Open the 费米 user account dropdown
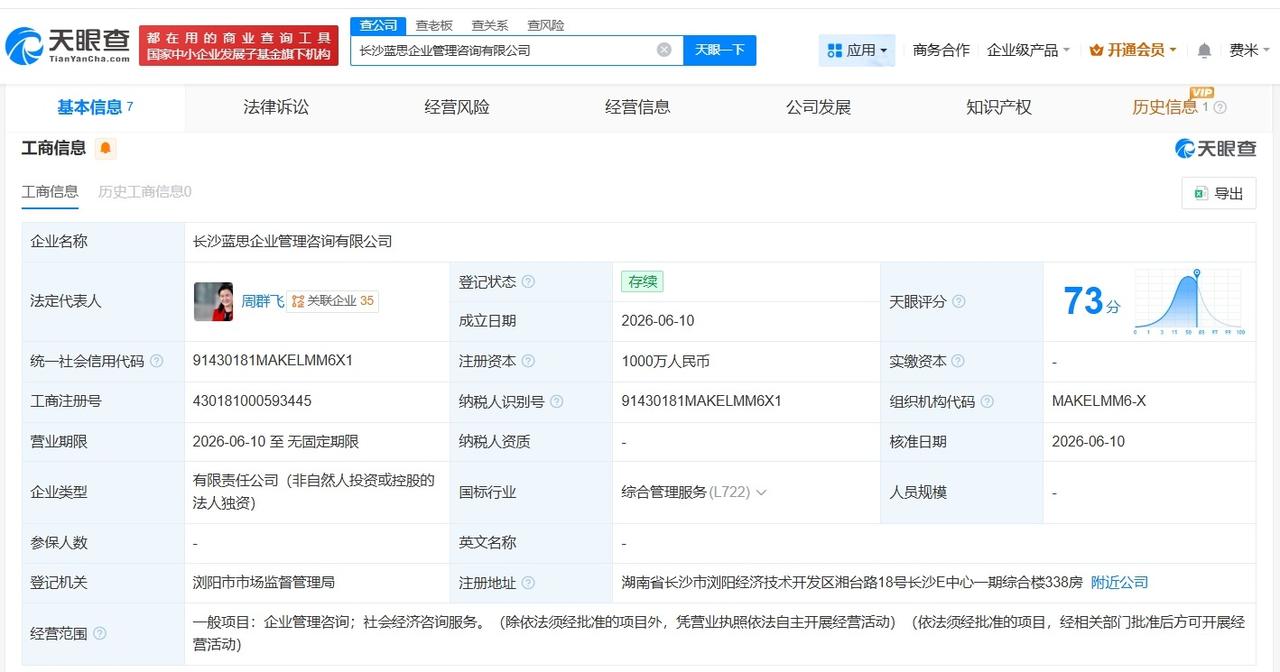 point(1249,50)
